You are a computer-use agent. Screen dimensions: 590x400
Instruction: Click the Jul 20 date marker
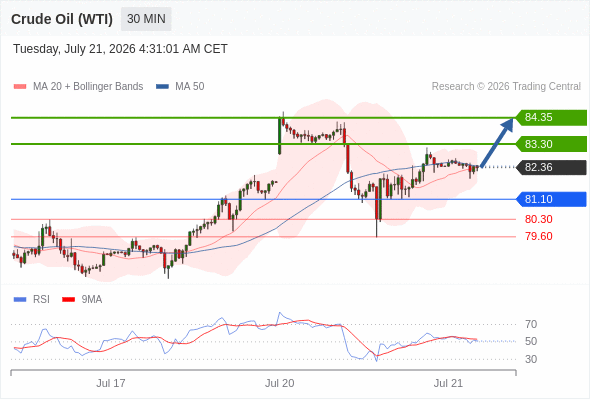point(279,383)
